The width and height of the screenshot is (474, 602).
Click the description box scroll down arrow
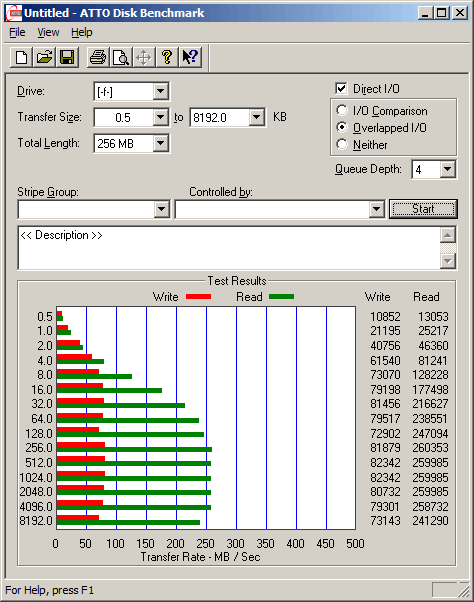tap(448, 261)
